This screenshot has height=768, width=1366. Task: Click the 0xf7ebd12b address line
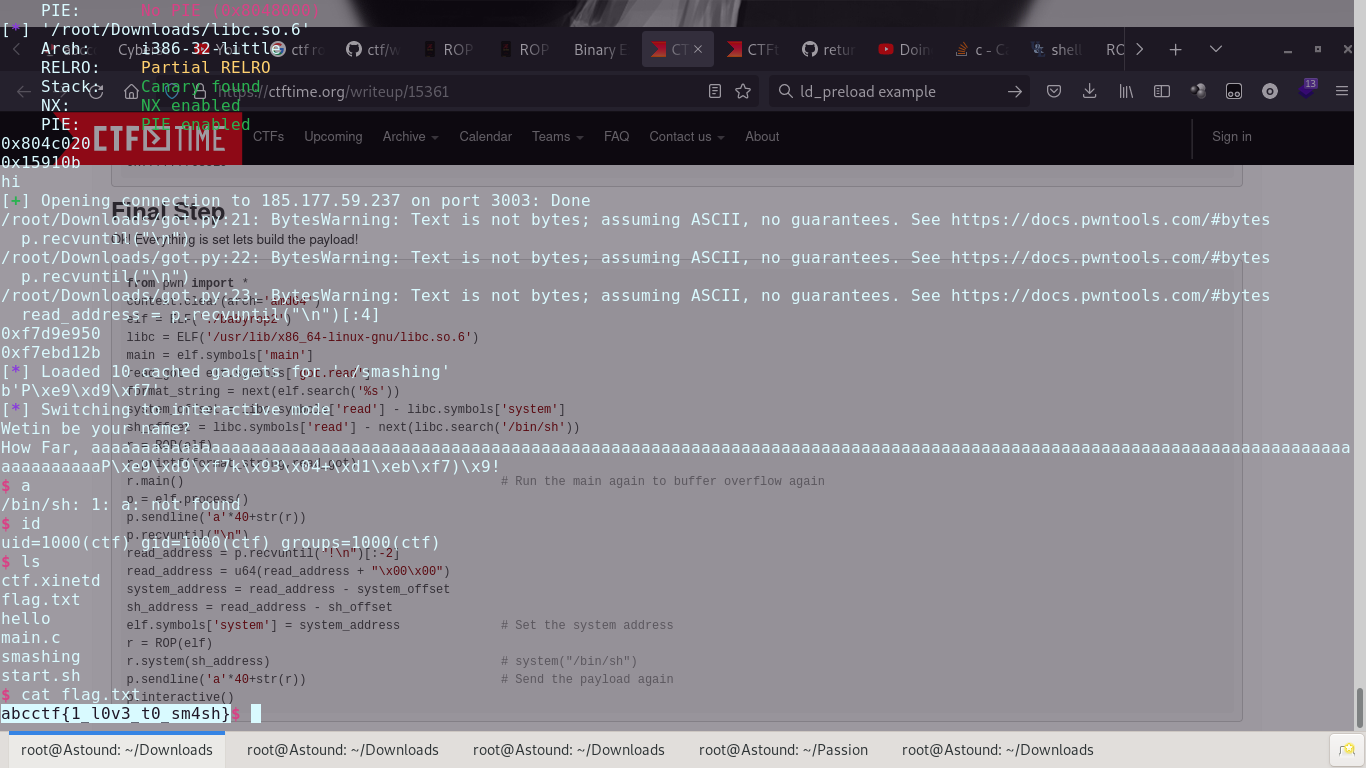coord(50,352)
